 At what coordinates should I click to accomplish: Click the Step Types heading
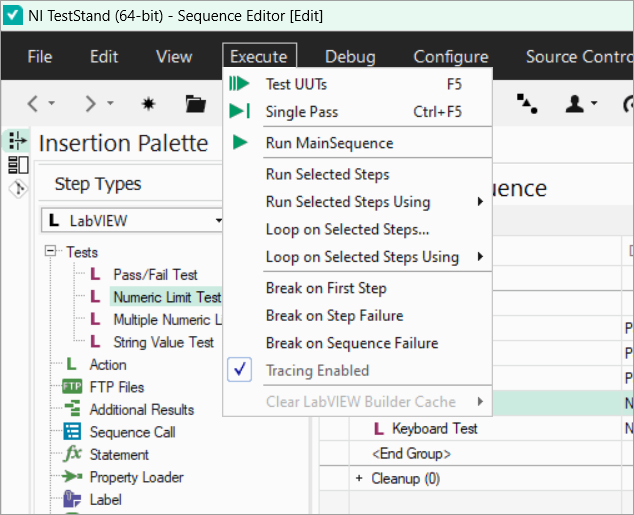(x=98, y=184)
